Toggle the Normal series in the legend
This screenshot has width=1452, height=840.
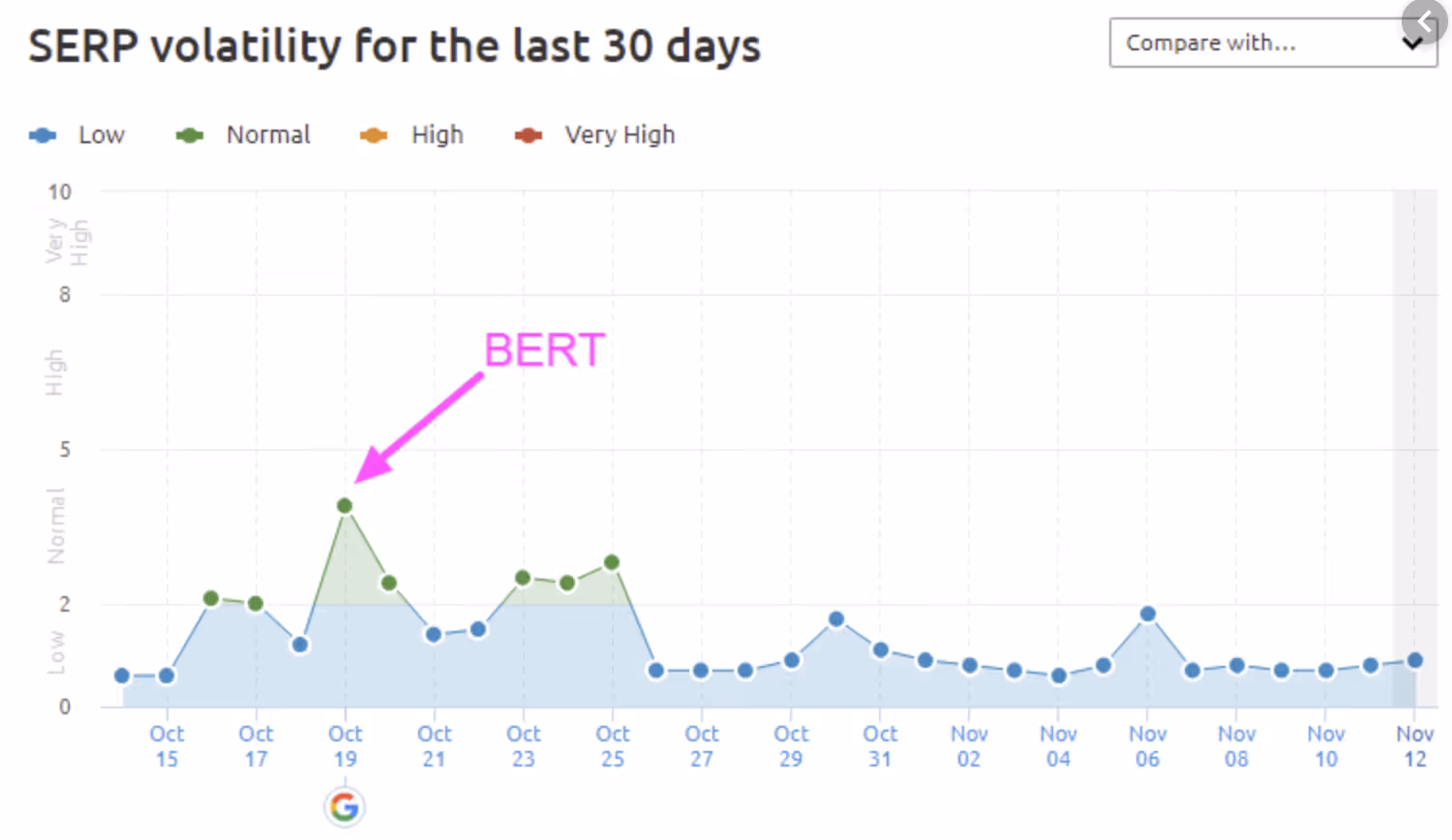[243, 135]
